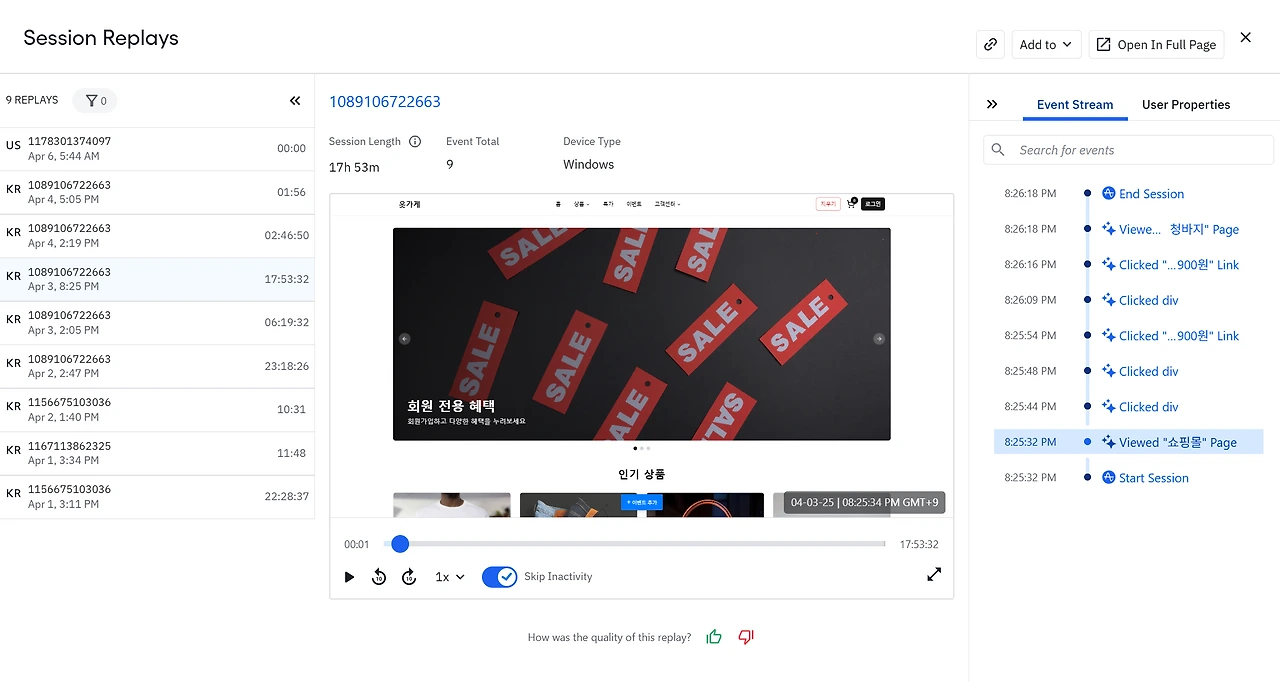Click 9 REPLAYS count label

(x=32, y=100)
